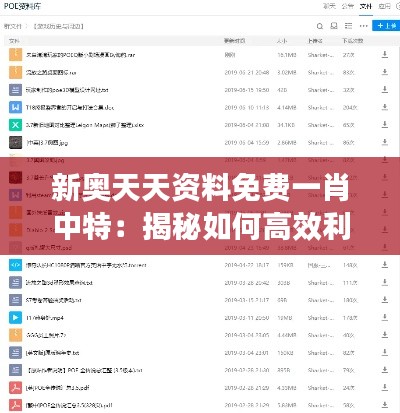
Task: Select the blue play icon of mp4 file
Action: pyautogui.click(x=15, y=317)
